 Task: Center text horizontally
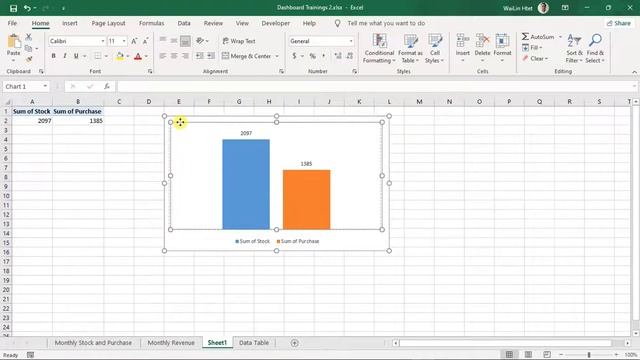tap(174, 56)
